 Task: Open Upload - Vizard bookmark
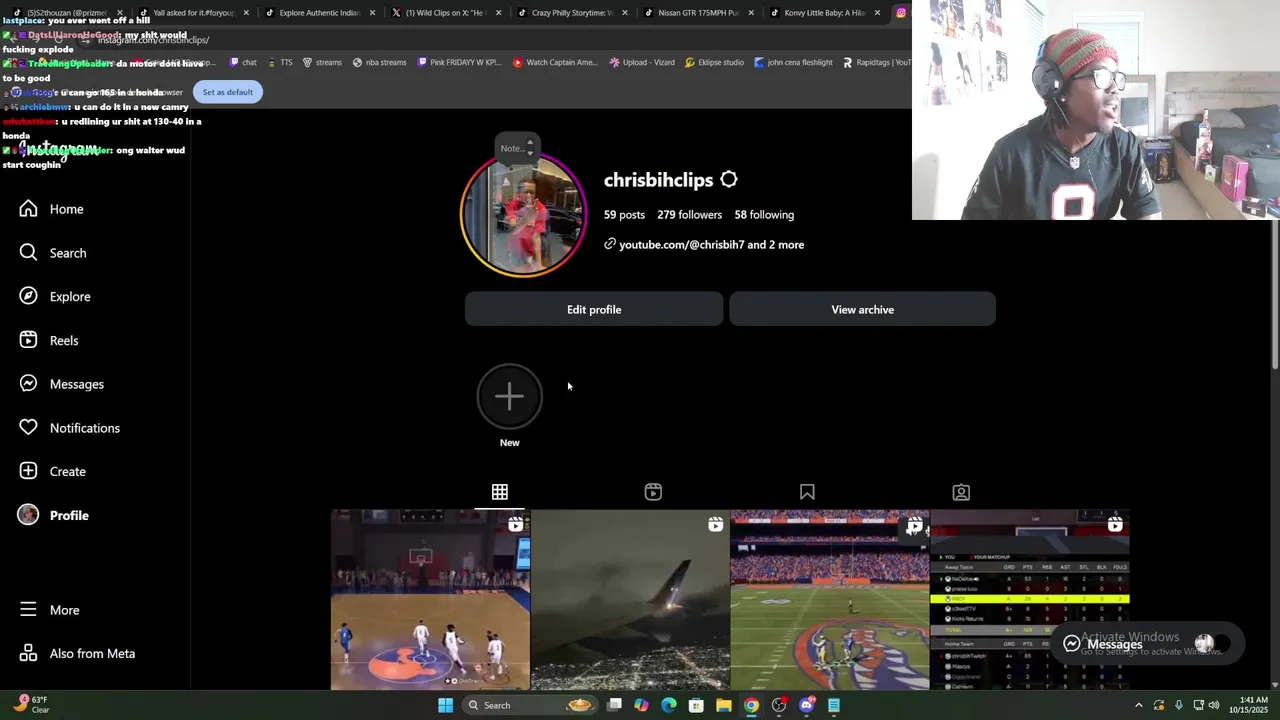pyautogui.click(x=641, y=62)
